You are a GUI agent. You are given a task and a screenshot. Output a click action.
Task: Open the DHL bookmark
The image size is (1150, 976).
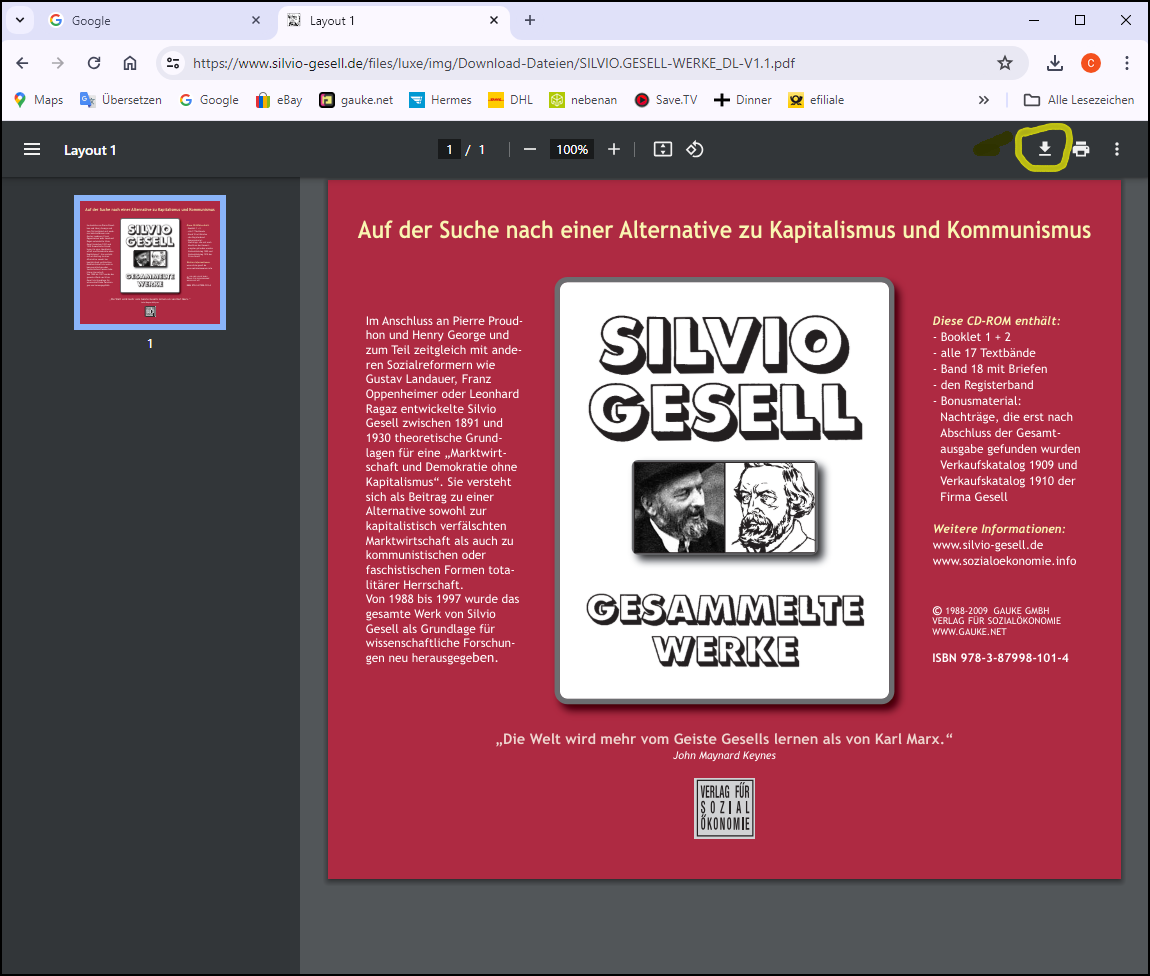pos(510,100)
